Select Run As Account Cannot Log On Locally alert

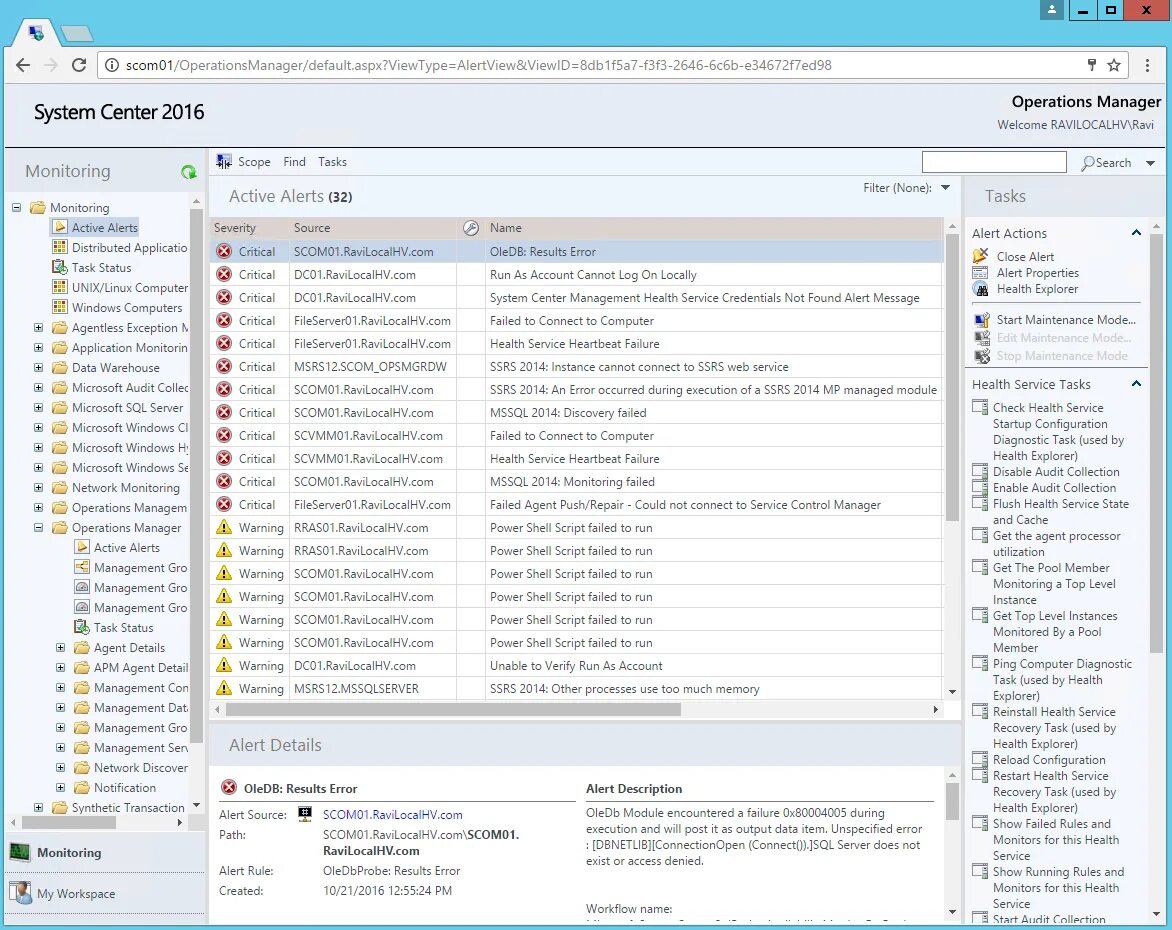point(576,274)
